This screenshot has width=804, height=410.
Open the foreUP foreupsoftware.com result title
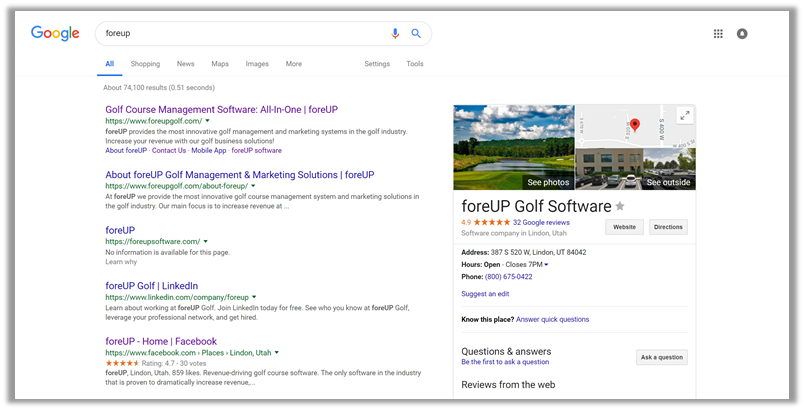(x=120, y=230)
